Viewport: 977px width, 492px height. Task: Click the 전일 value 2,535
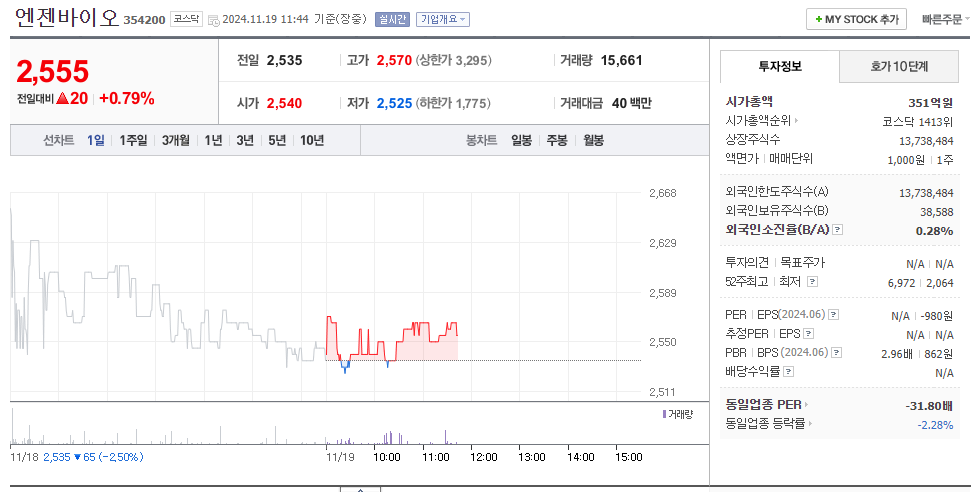click(x=285, y=60)
